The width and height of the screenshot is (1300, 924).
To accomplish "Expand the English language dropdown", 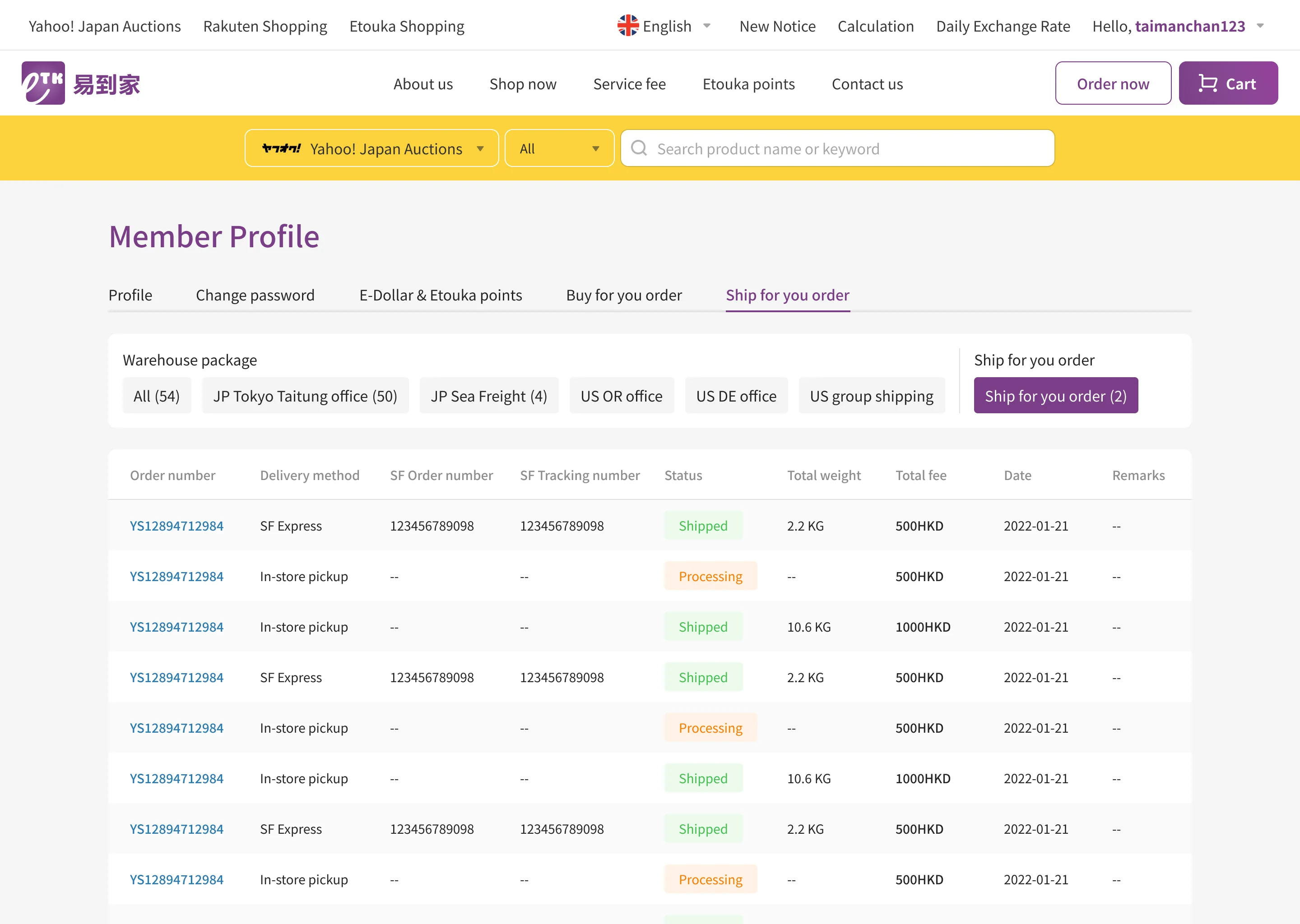I will [x=707, y=26].
